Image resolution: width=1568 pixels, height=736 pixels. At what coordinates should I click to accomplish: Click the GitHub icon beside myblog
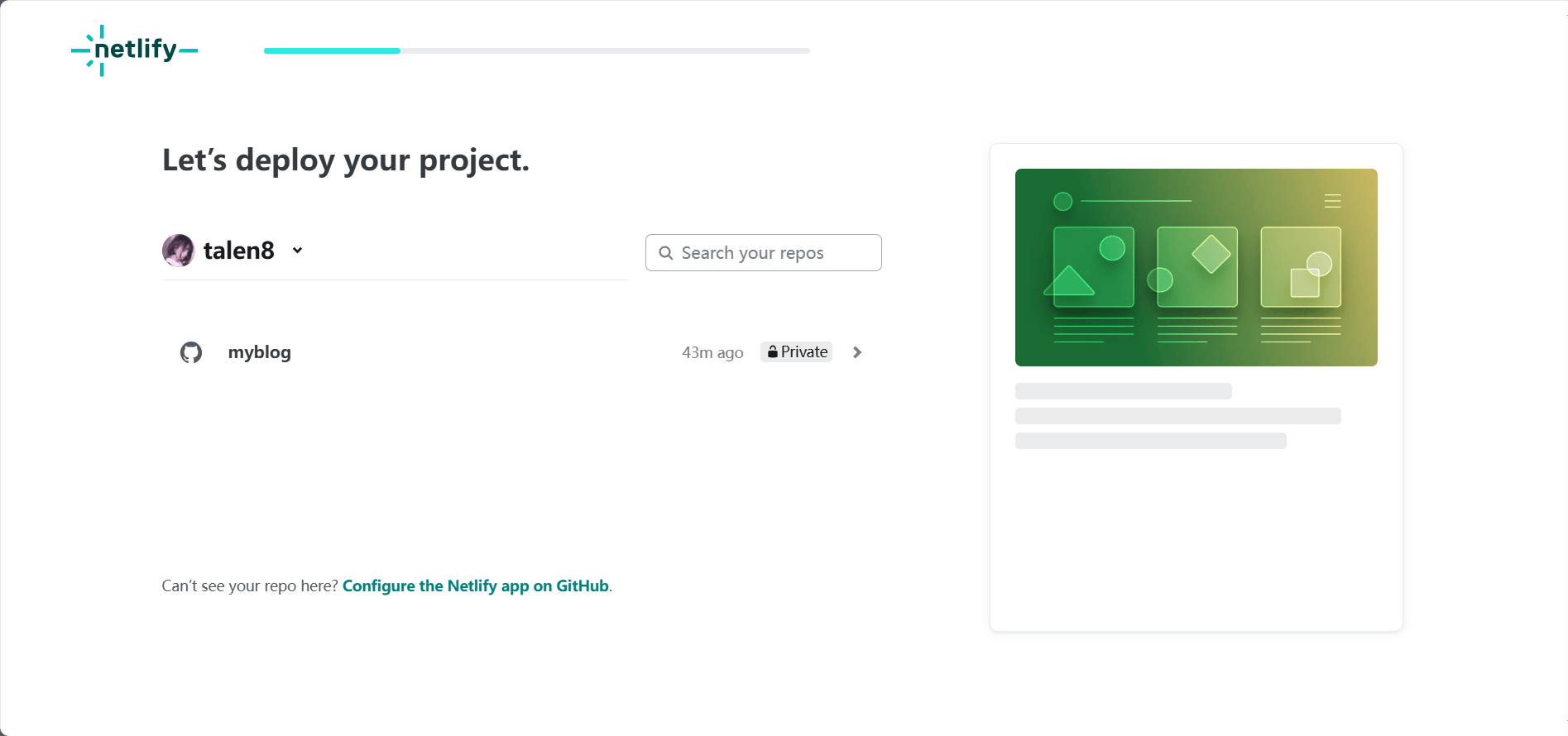pyautogui.click(x=191, y=352)
